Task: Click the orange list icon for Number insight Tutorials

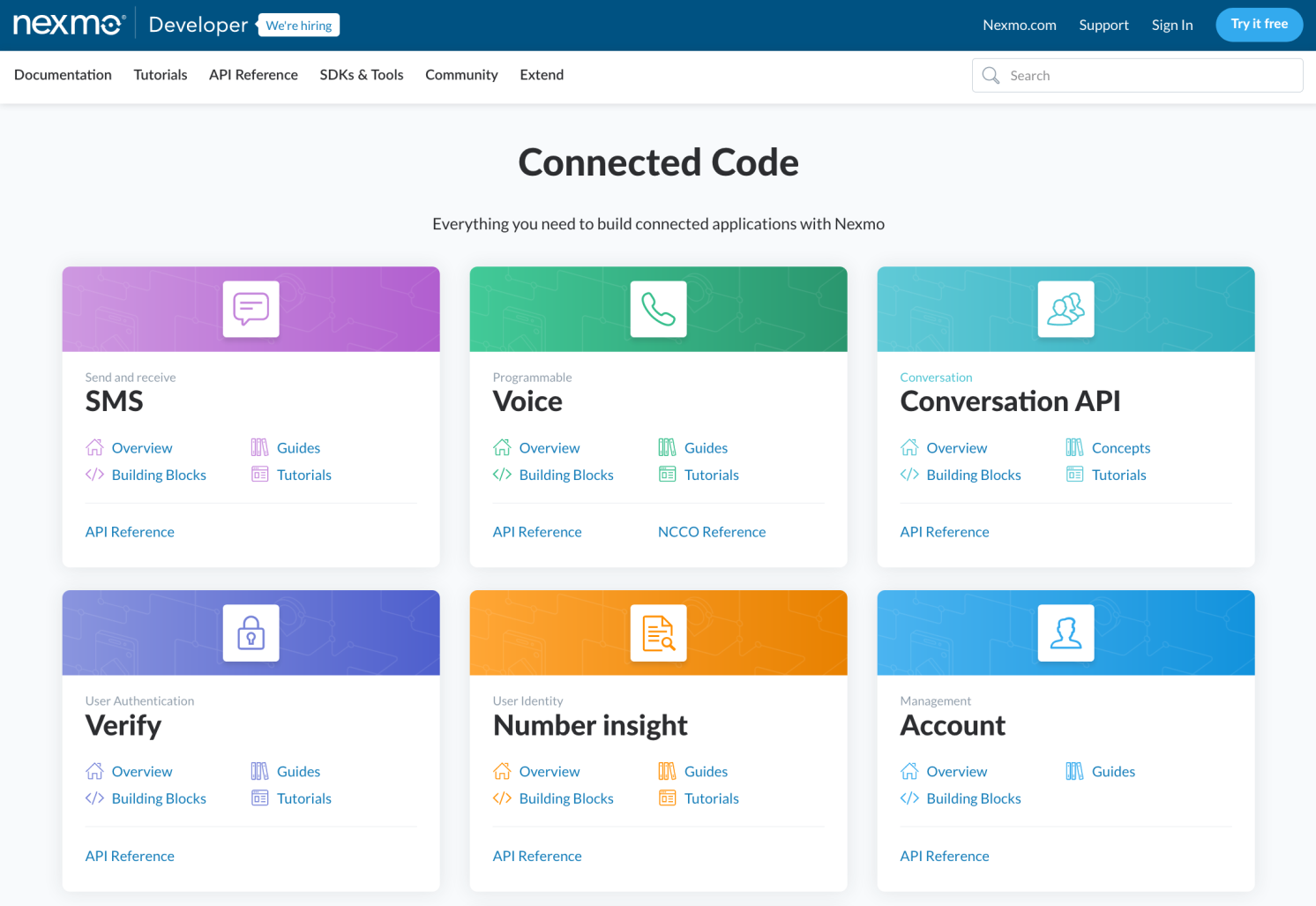Action: point(667,798)
